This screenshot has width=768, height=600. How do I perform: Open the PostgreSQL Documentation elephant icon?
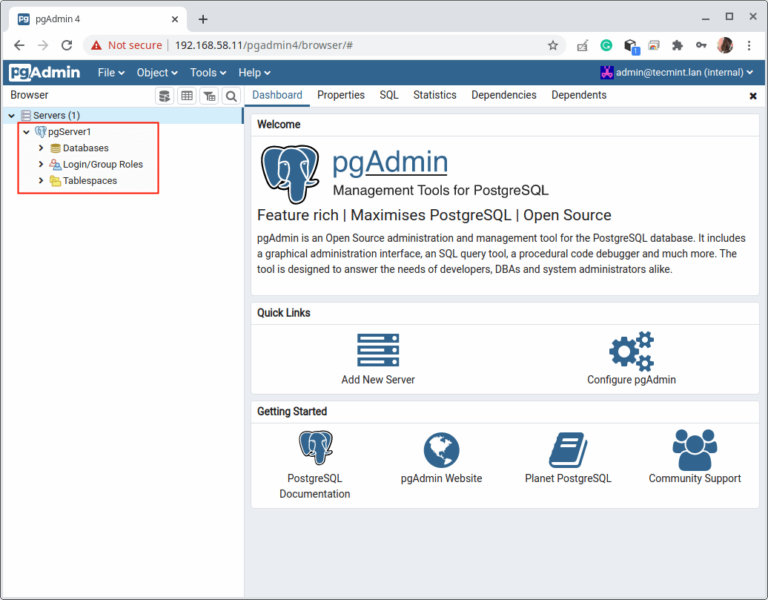(x=315, y=450)
